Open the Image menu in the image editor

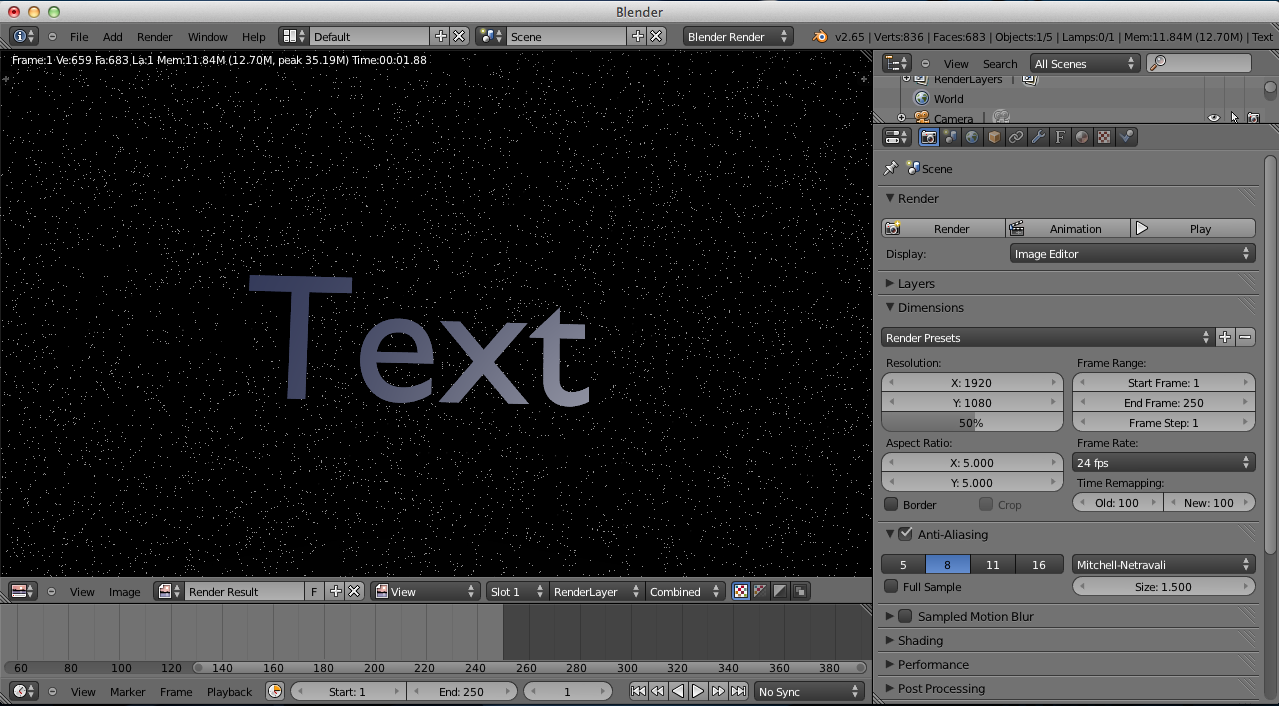pyautogui.click(x=125, y=591)
